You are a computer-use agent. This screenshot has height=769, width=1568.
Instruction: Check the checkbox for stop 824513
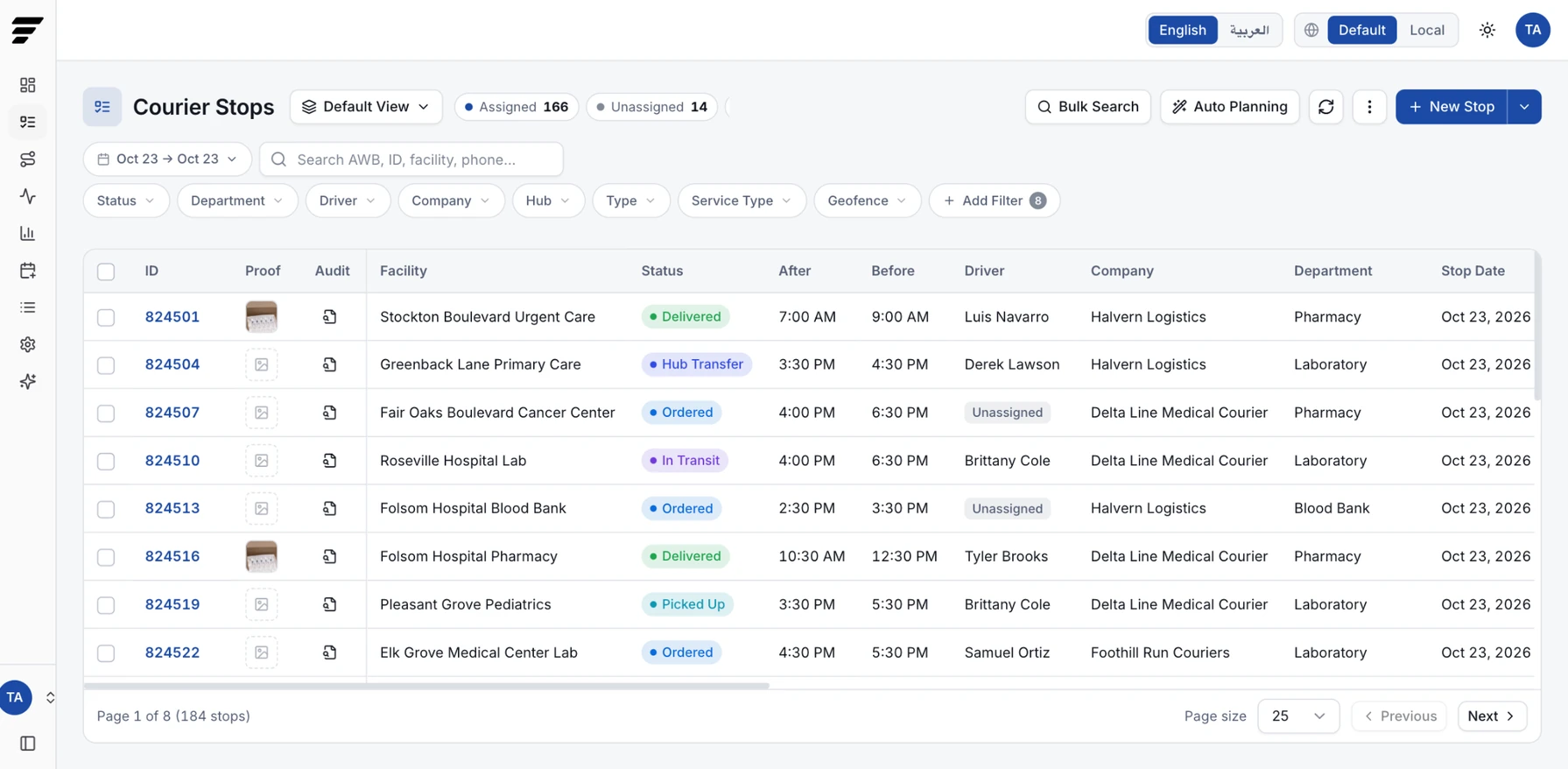pos(106,509)
